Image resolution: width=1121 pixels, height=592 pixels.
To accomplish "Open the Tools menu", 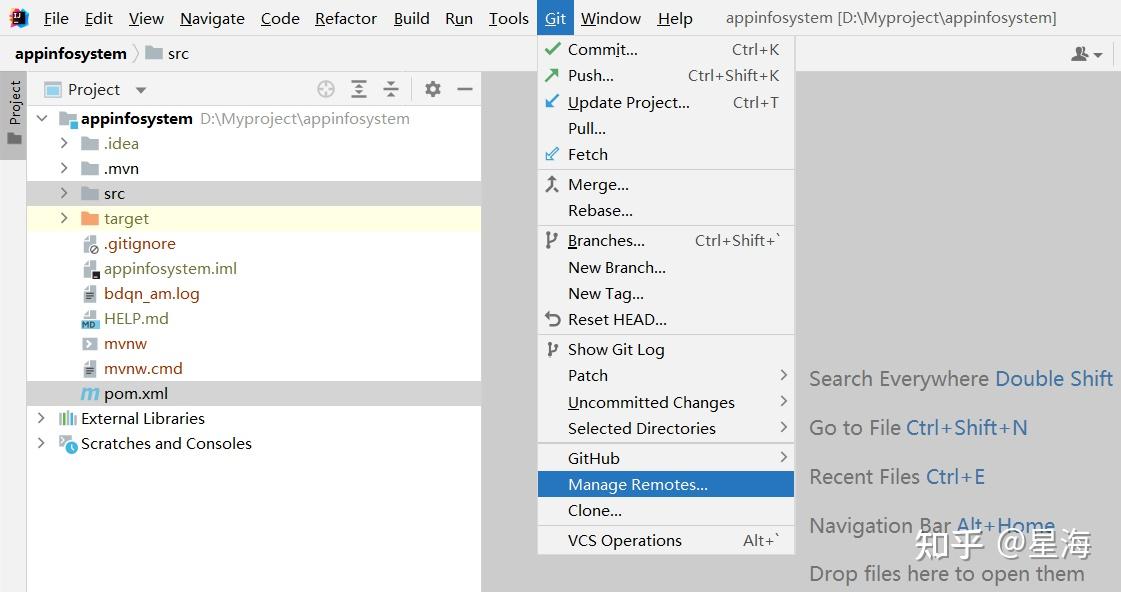I will (x=508, y=18).
